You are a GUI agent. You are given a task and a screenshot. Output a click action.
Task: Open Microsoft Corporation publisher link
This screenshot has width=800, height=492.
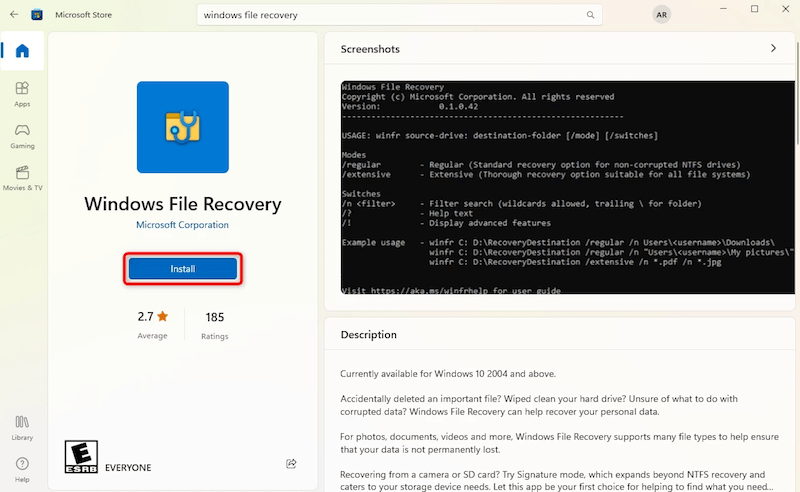183,225
